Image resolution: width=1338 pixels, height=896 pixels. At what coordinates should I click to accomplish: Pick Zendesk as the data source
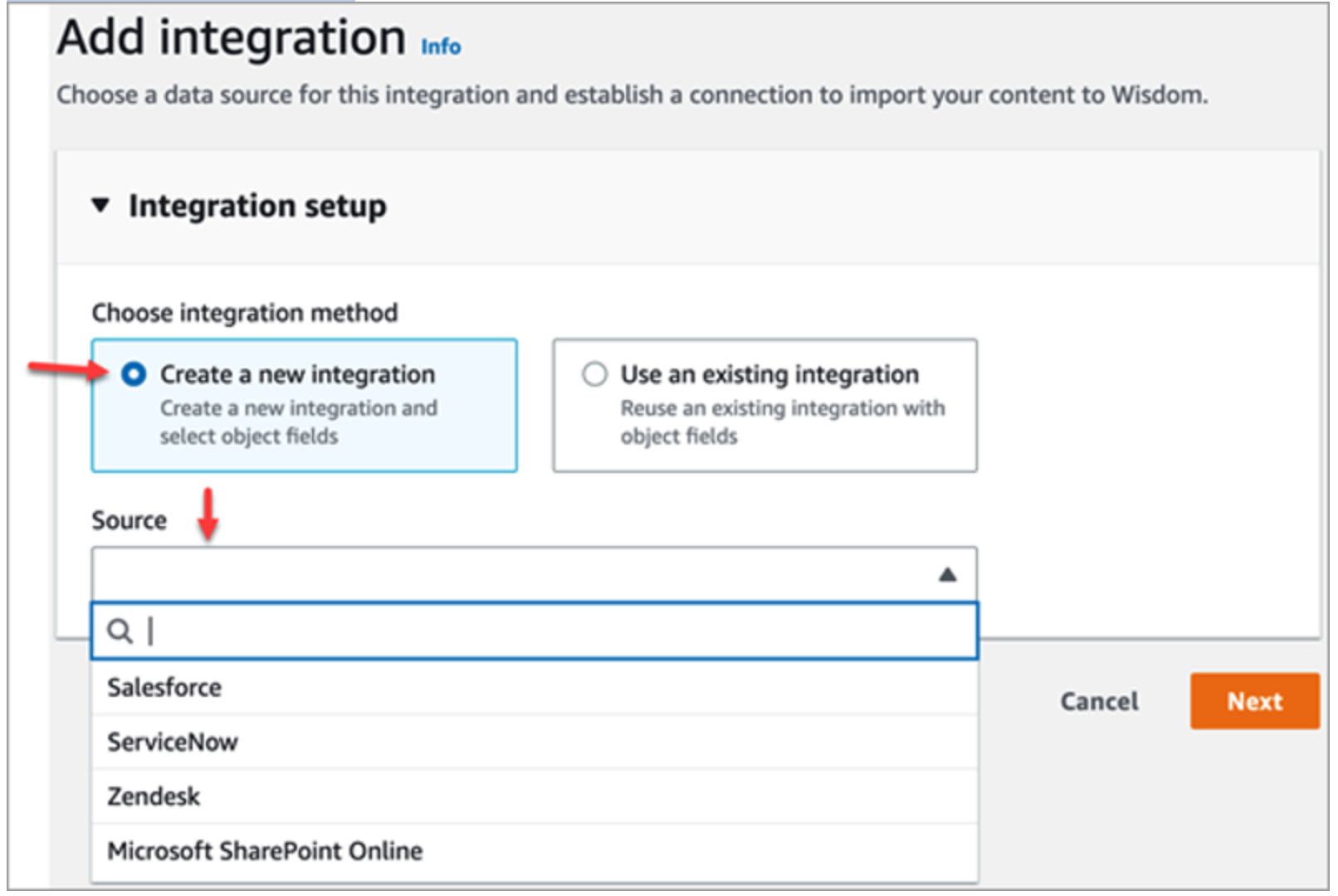coord(154,796)
